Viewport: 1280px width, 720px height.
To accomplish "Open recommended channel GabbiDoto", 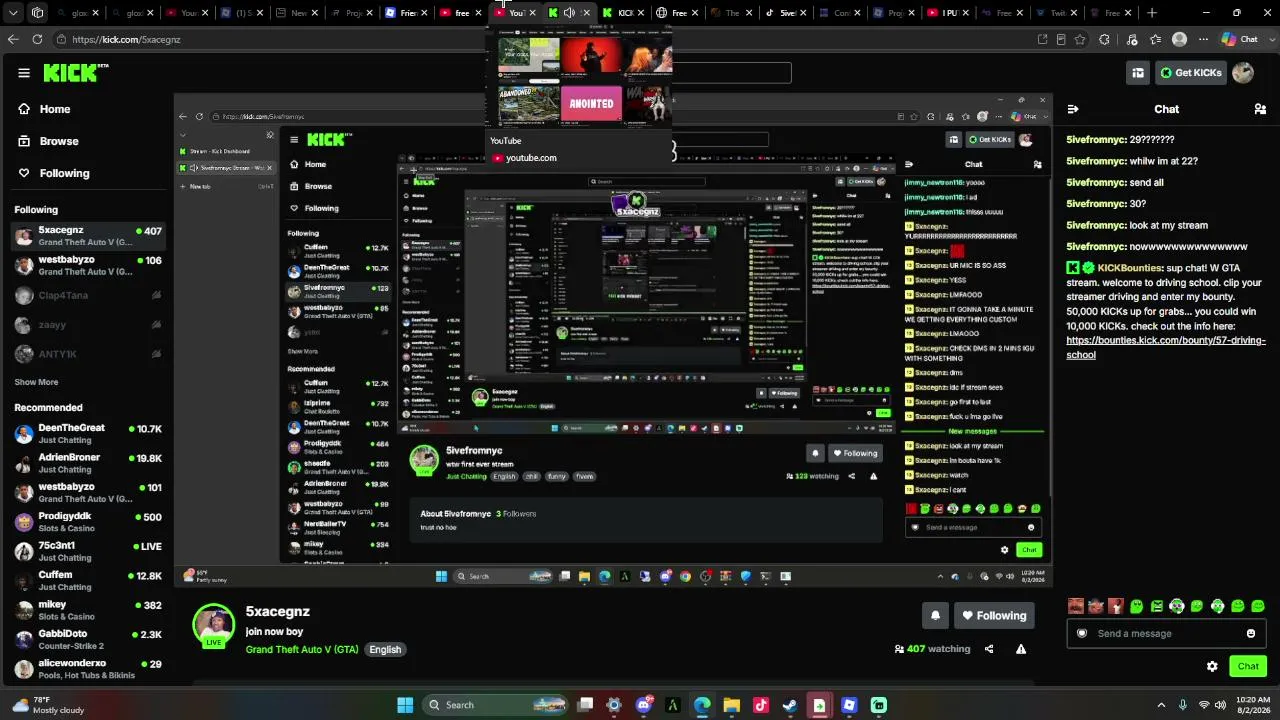I will (x=87, y=639).
